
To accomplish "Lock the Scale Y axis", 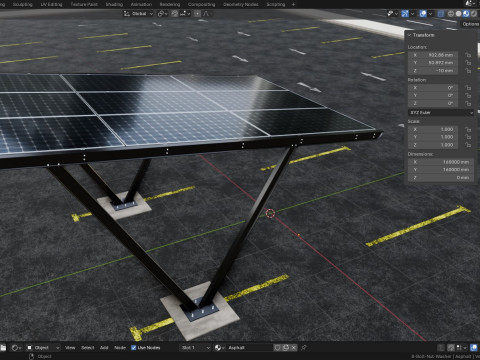I will [468, 137].
